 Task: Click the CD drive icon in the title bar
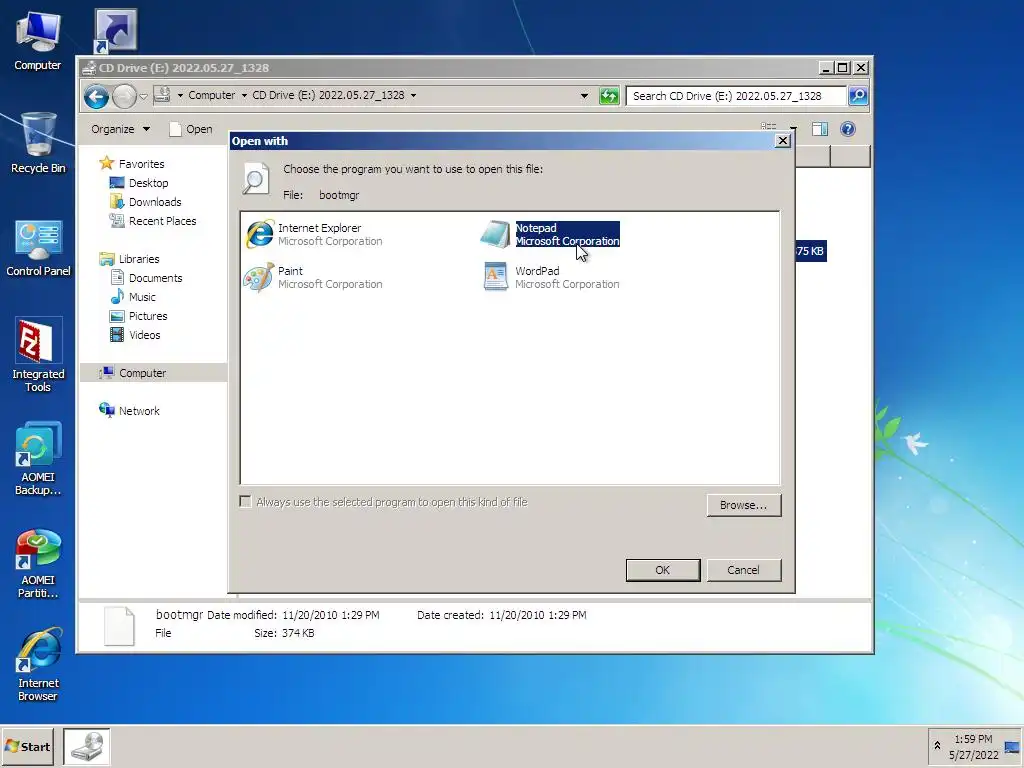pos(89,67)
